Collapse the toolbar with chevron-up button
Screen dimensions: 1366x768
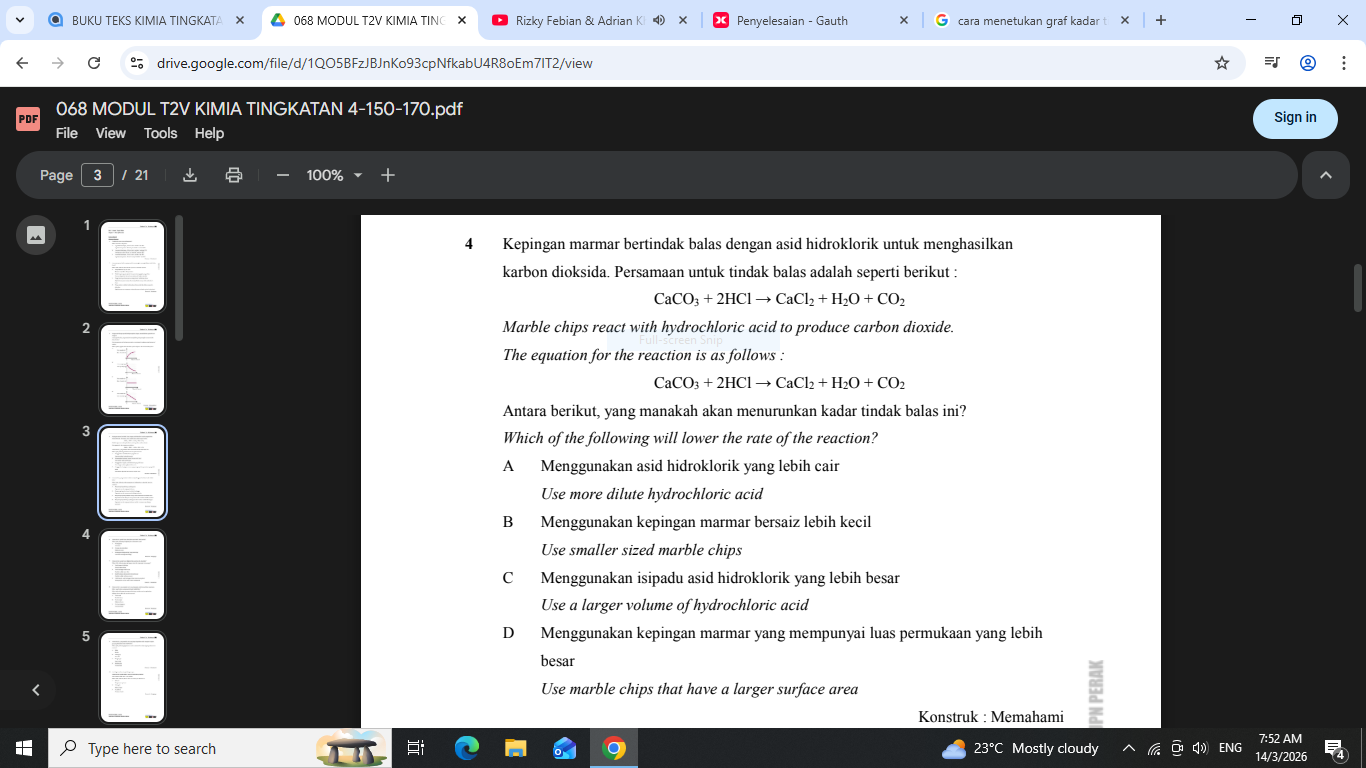point(1326,175)
